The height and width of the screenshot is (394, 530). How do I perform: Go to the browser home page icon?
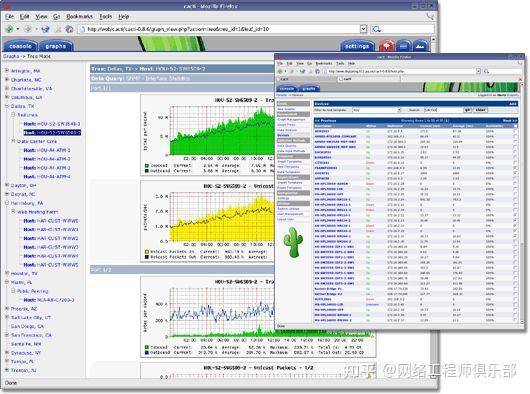69,29
